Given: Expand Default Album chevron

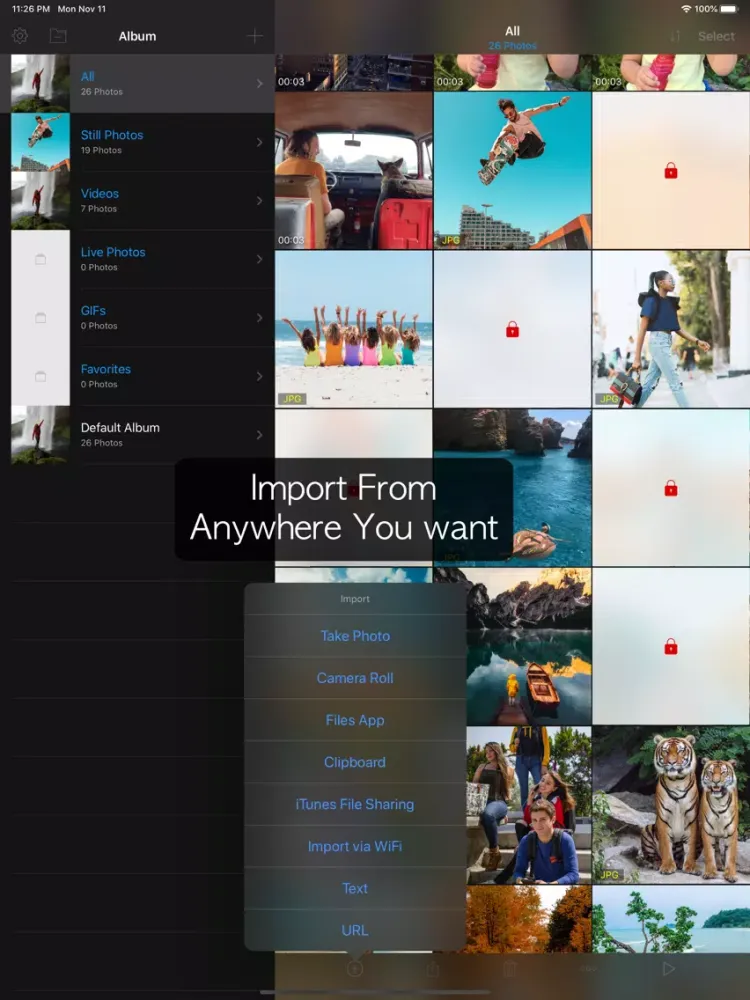Looking at the screenshot, I should click(x=260, y=435).
